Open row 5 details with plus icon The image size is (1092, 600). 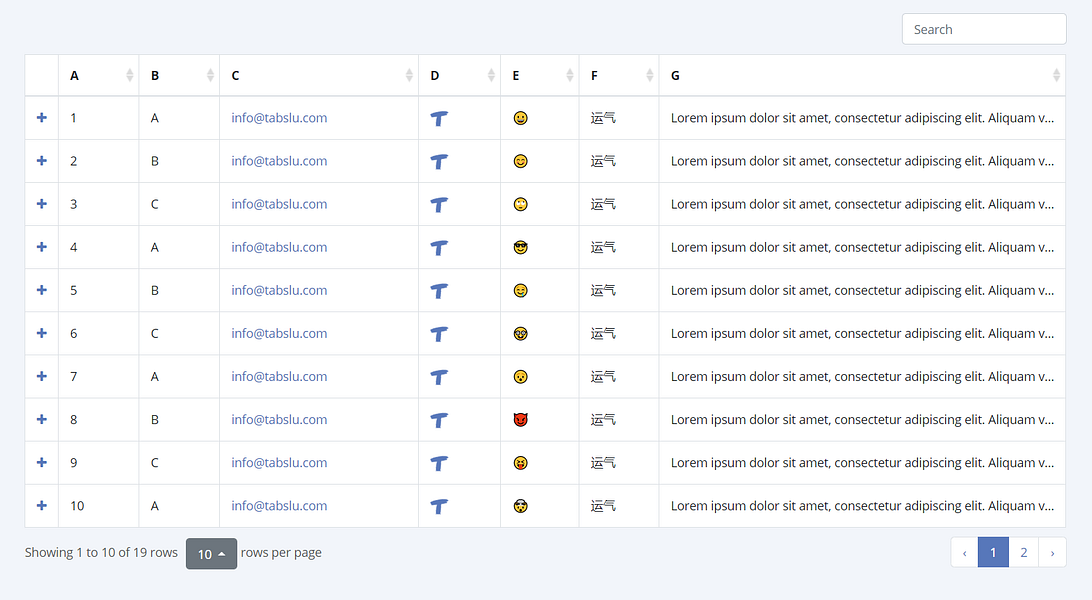[x=42, y=290]
